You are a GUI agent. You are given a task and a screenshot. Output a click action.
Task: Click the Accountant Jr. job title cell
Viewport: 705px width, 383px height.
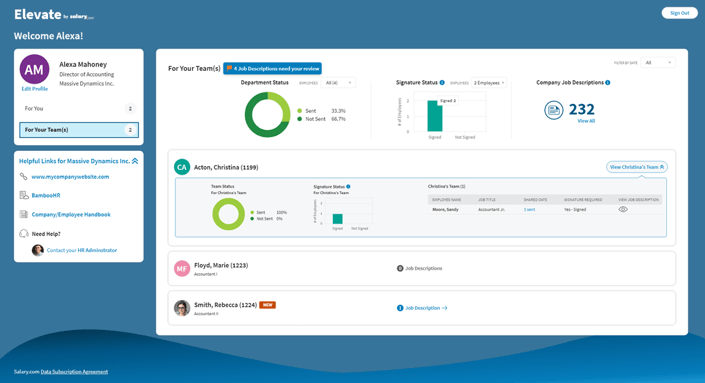tap(491, 209)
